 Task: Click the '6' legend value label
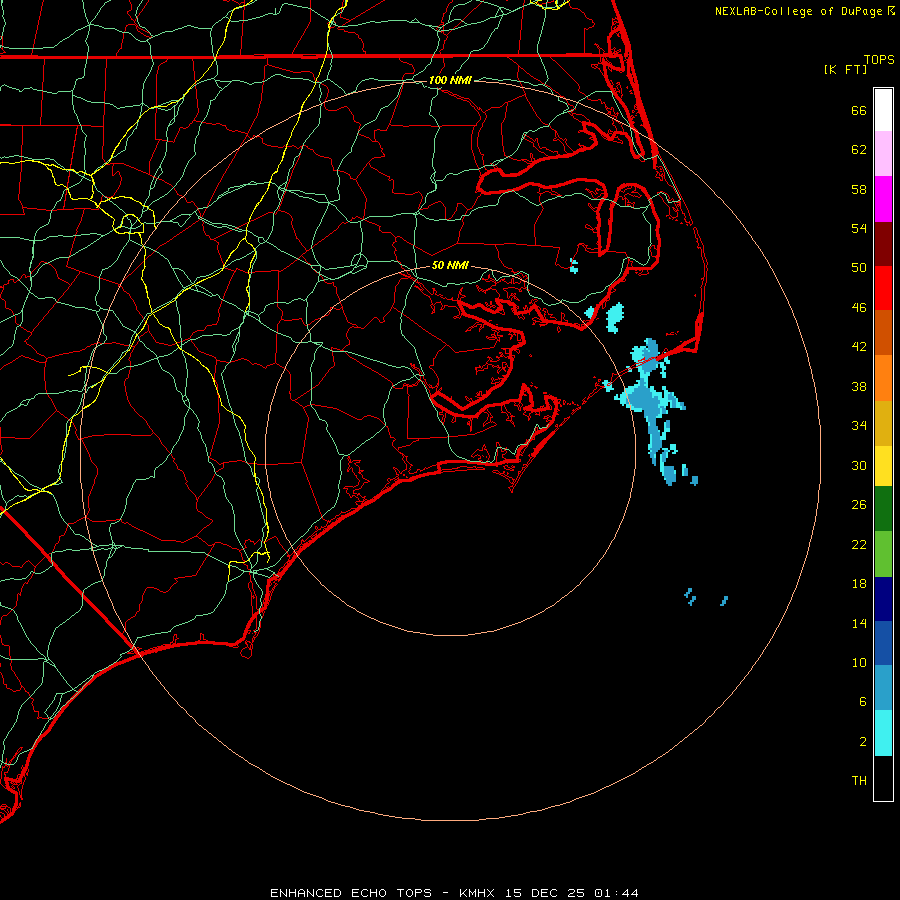[x=863, y=702]
